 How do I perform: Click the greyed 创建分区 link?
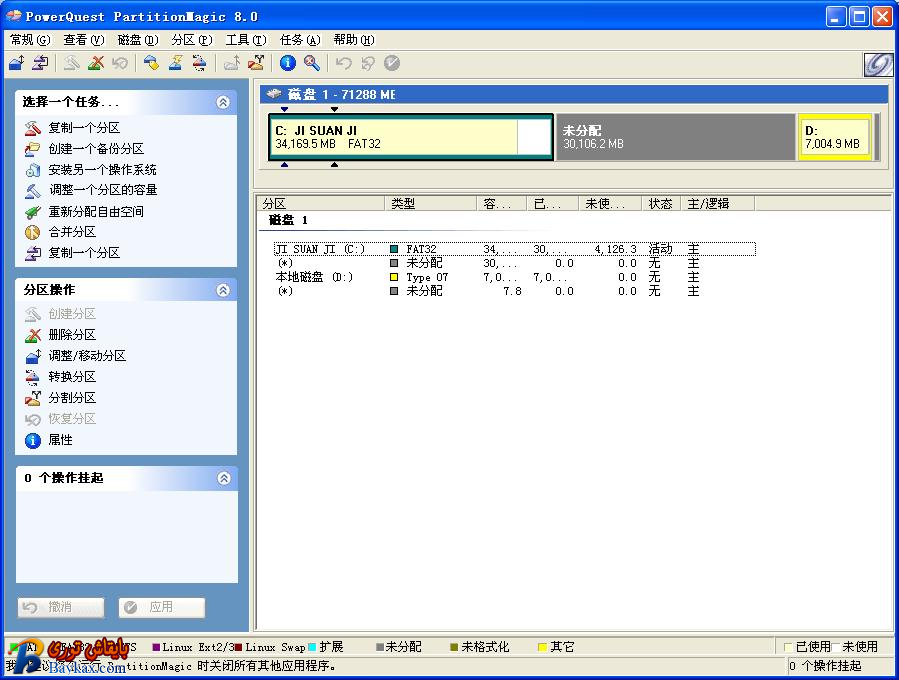(72, 314)
